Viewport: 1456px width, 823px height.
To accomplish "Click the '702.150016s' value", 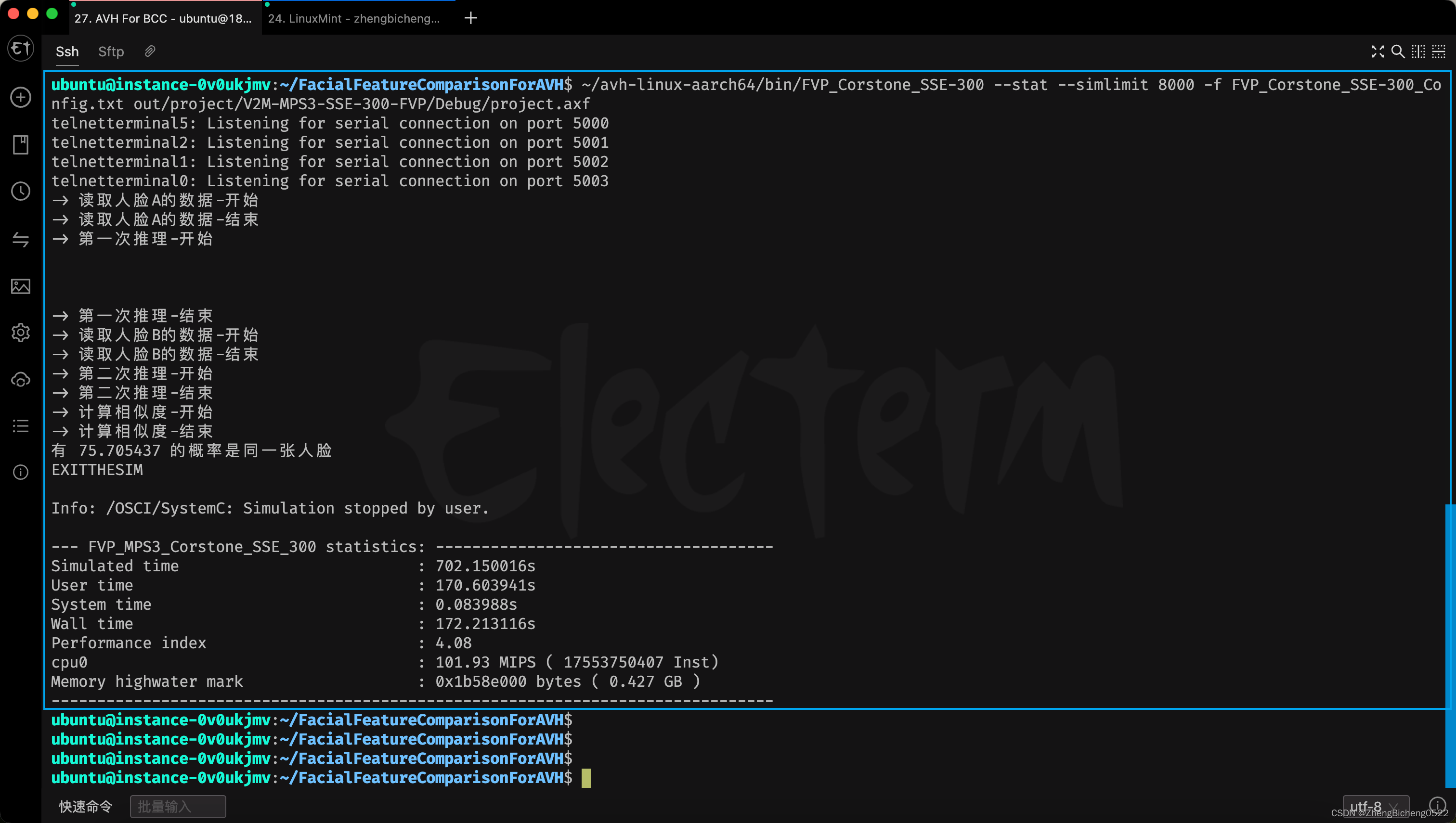I will 485,566.
